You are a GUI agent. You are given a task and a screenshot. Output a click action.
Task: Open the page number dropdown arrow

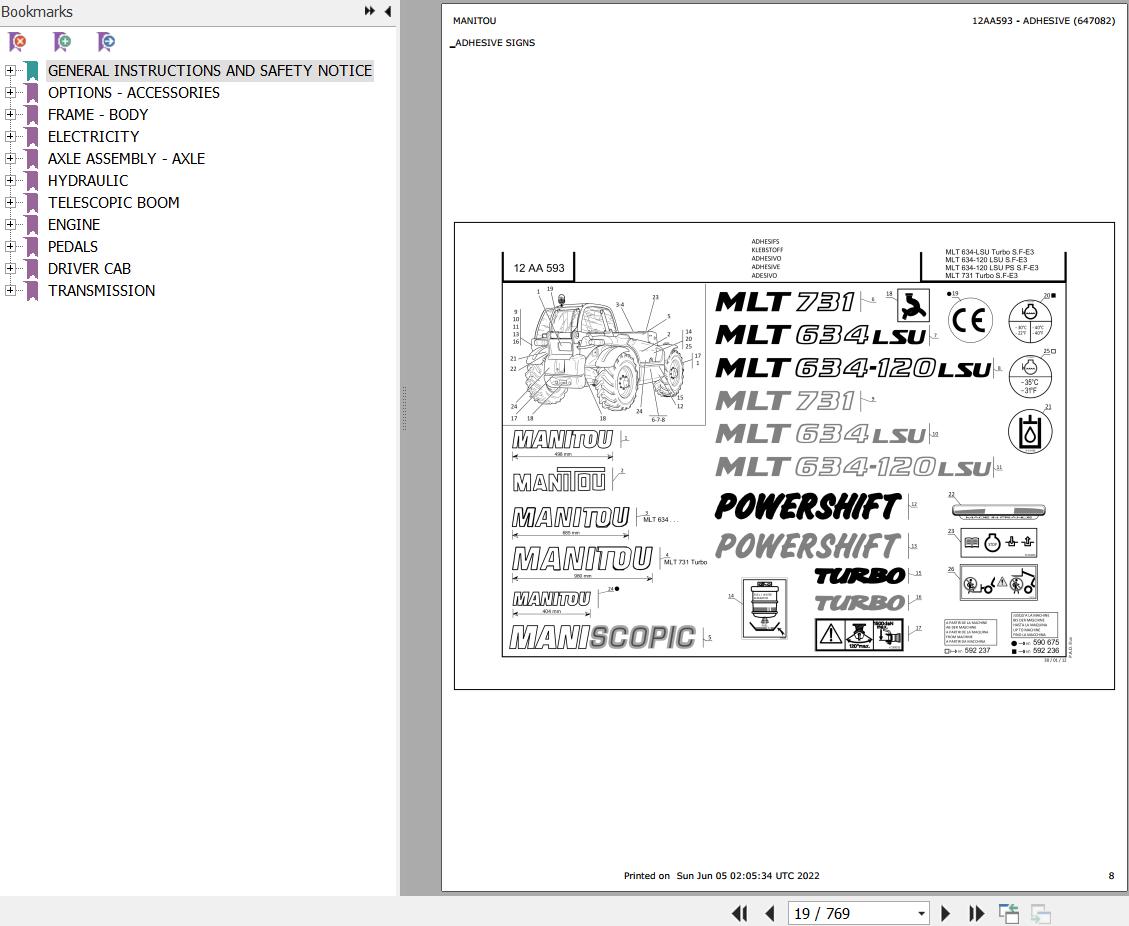921,914
